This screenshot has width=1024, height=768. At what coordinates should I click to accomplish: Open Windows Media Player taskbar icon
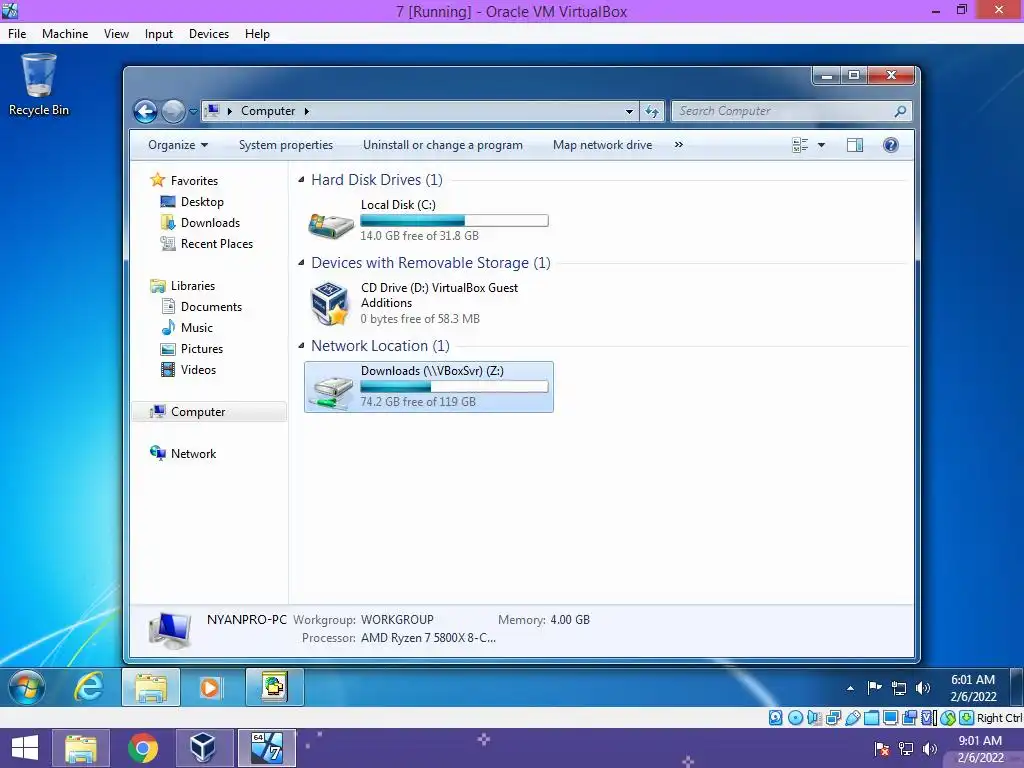point(210,687)
